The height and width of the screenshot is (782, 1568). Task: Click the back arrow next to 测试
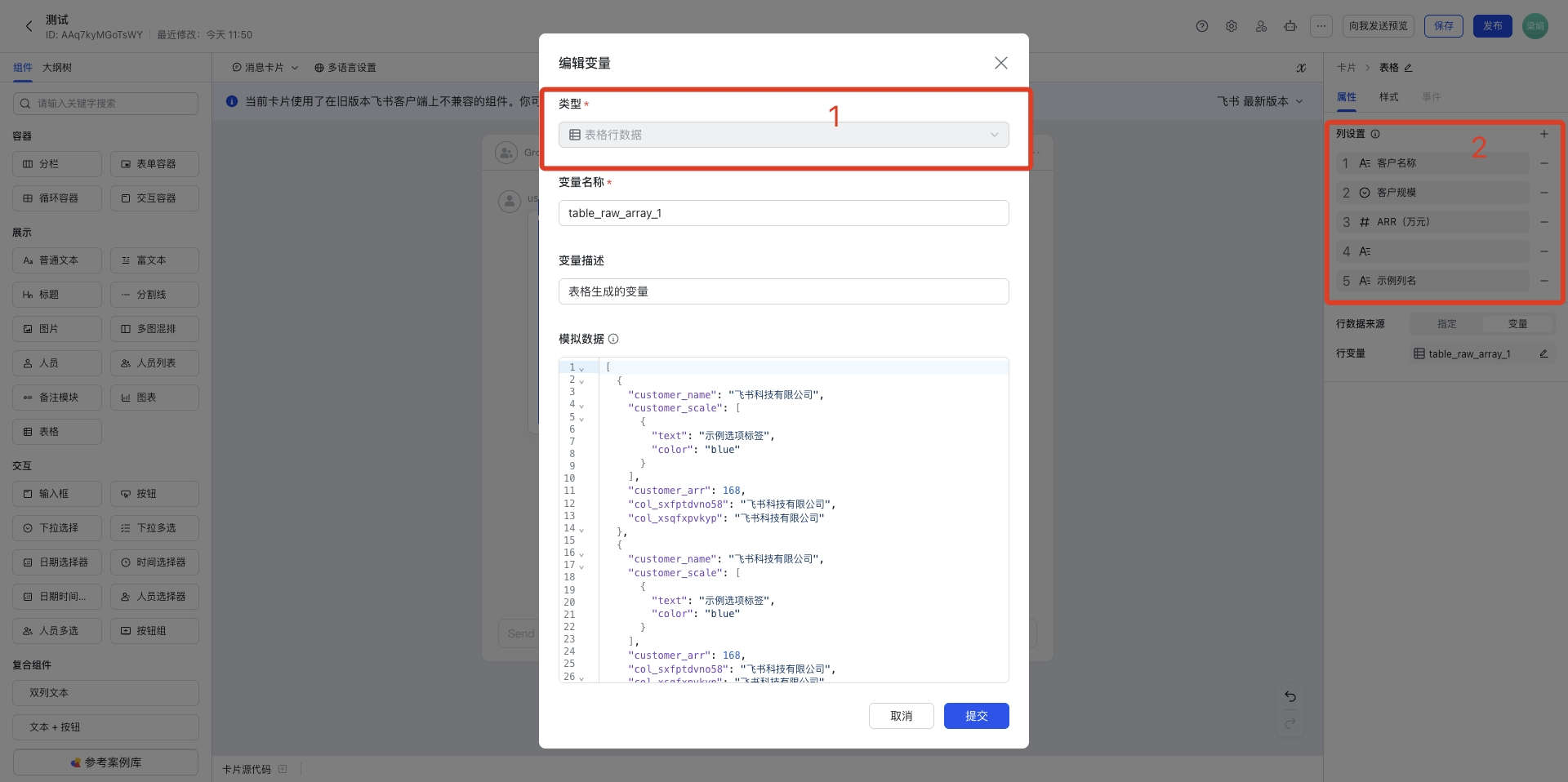(29, 26)
